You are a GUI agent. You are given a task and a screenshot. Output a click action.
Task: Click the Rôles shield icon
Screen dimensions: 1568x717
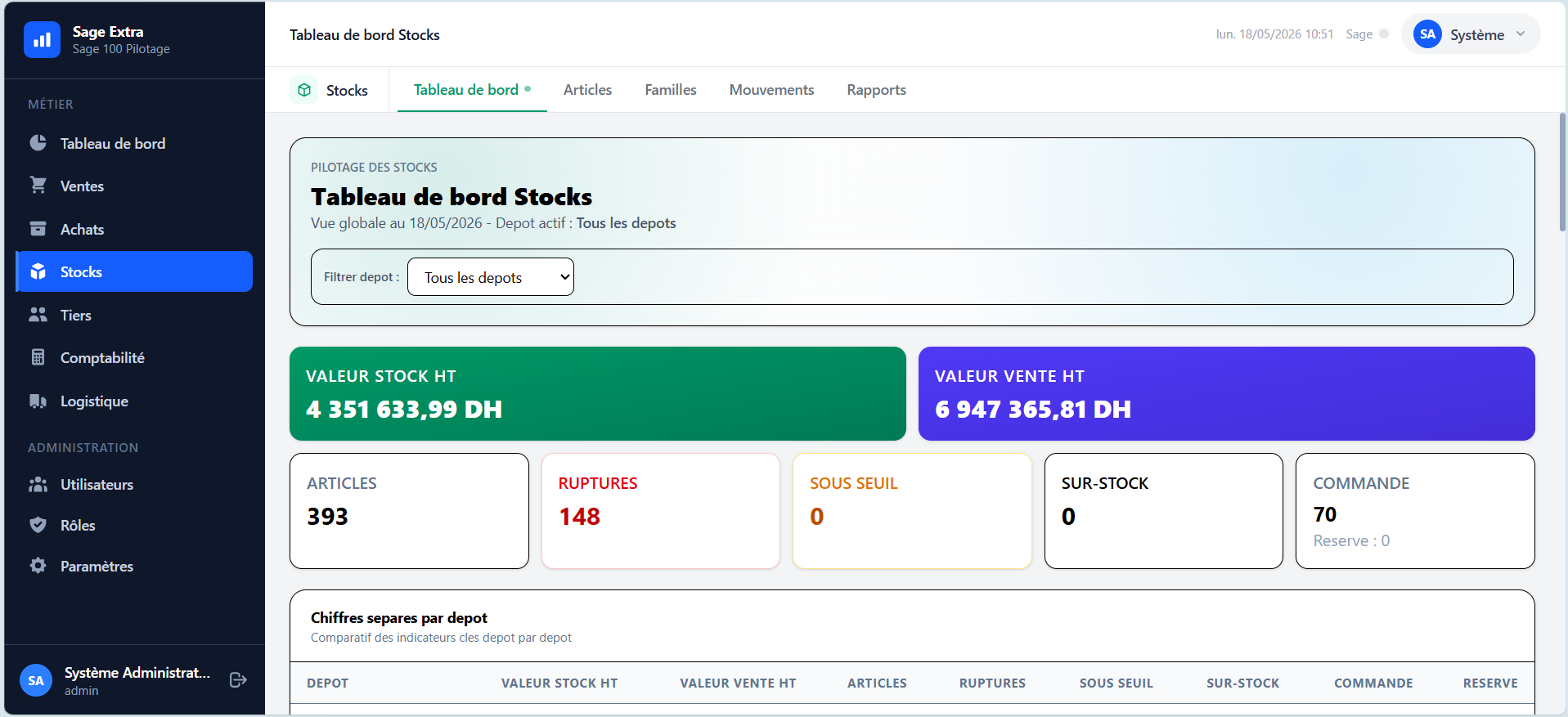point(38,525)
